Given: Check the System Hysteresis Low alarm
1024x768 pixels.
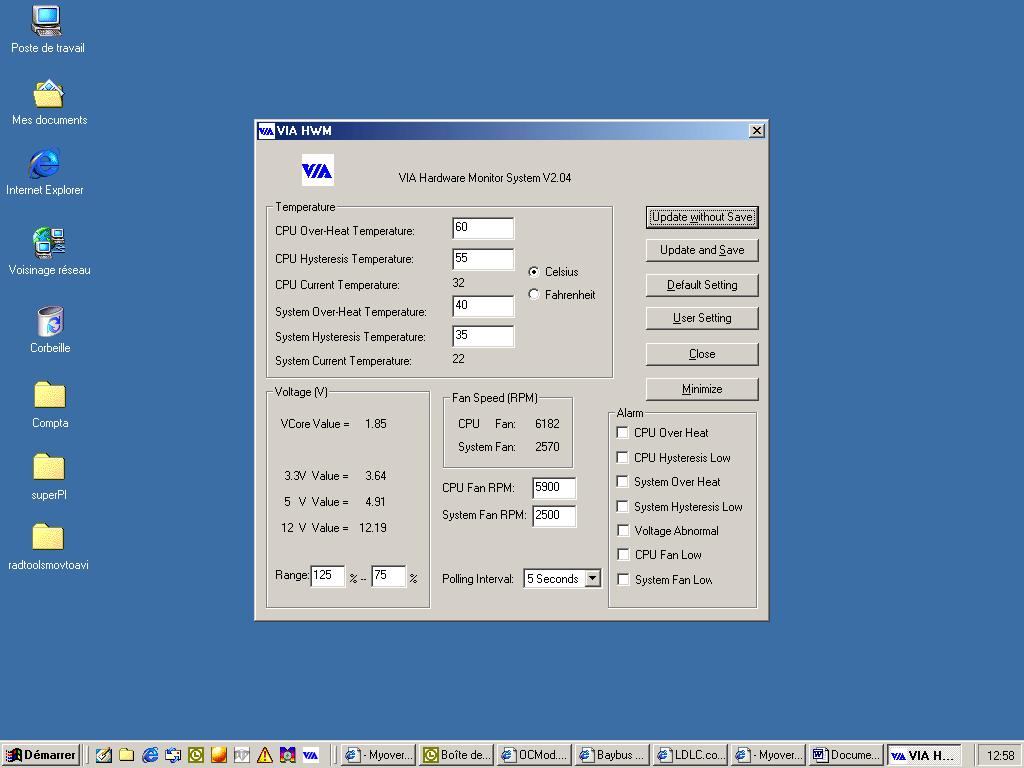Looking at the screenshot, I should [623, 506].
